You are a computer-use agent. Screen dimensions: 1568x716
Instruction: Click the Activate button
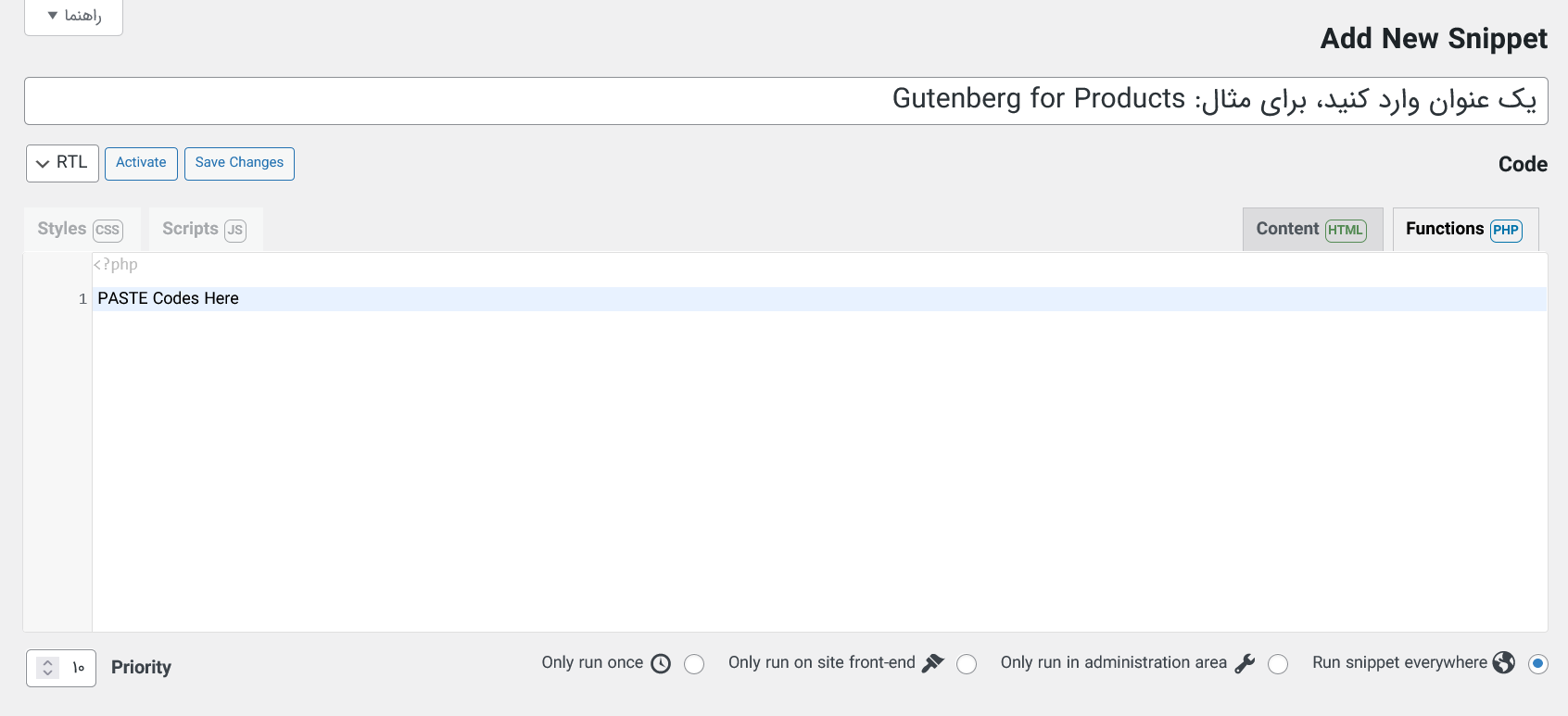141,163
